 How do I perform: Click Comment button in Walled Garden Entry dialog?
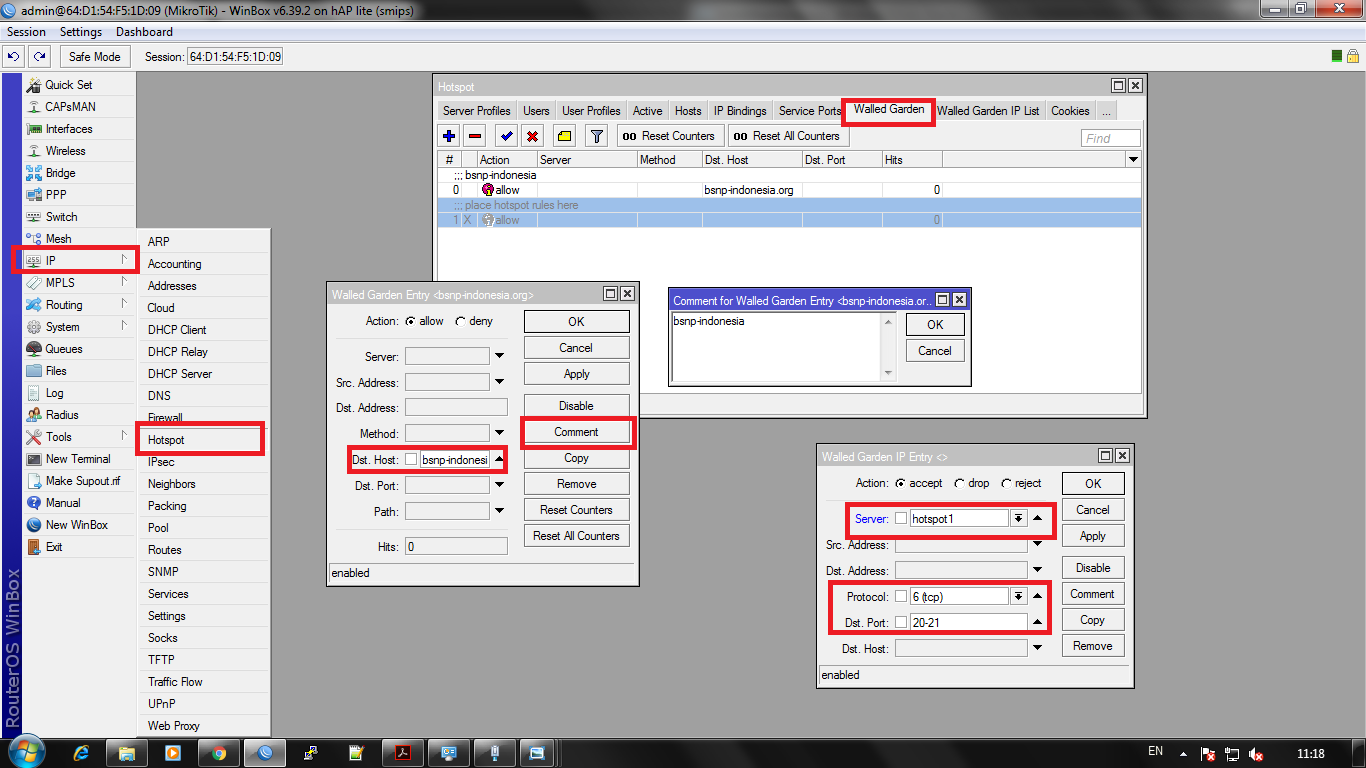(577, 432)
